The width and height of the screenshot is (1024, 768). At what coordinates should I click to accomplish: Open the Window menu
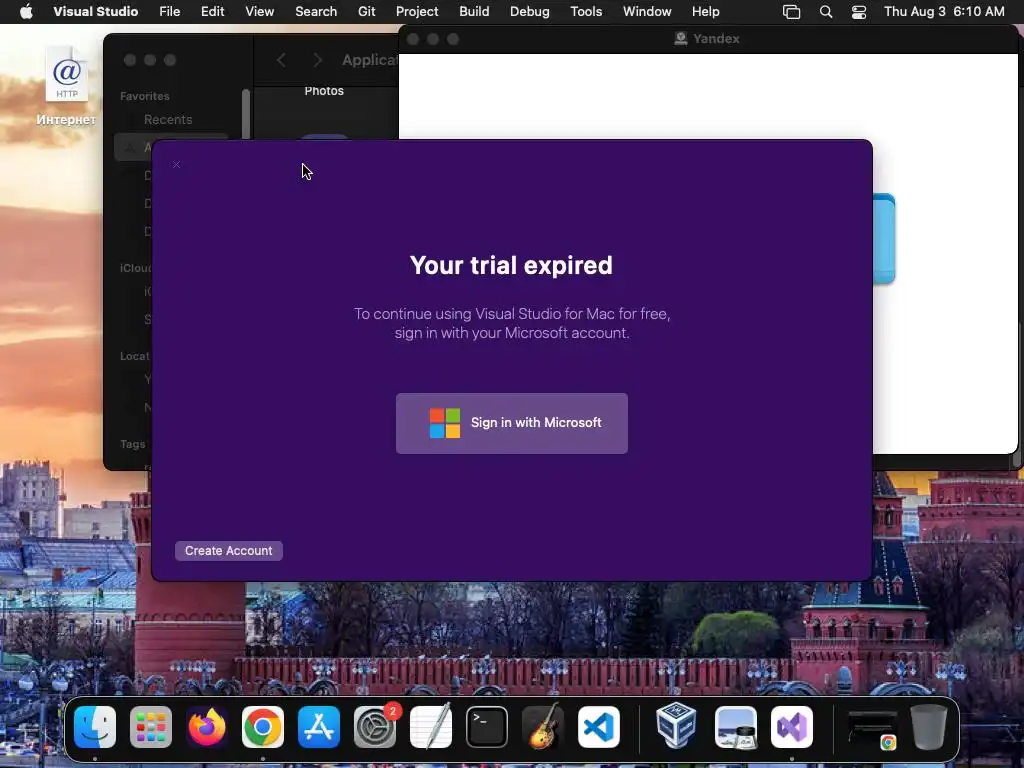tap(647, 11)
